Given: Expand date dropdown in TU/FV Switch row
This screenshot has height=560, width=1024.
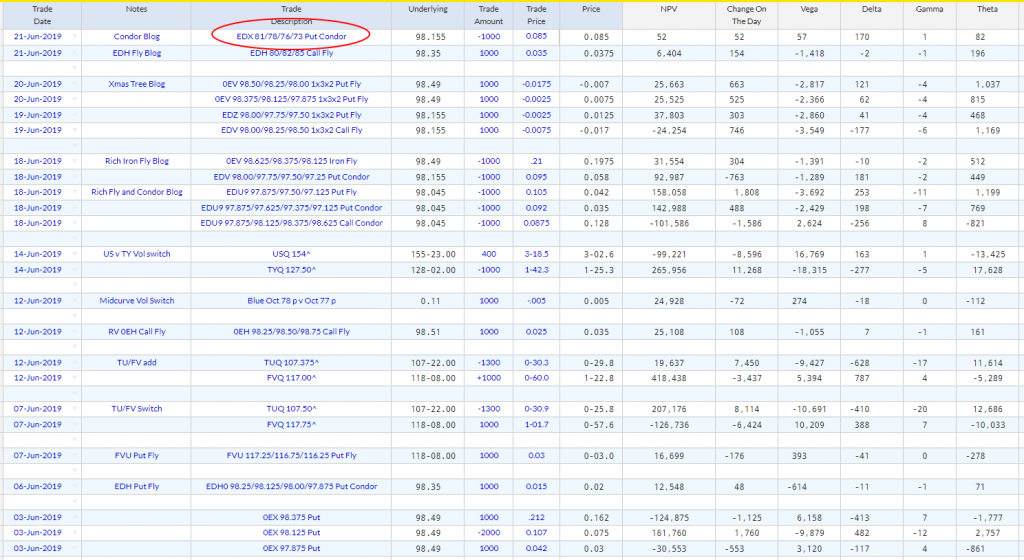Looking at the screenshot, I should (x=74, y=409).
